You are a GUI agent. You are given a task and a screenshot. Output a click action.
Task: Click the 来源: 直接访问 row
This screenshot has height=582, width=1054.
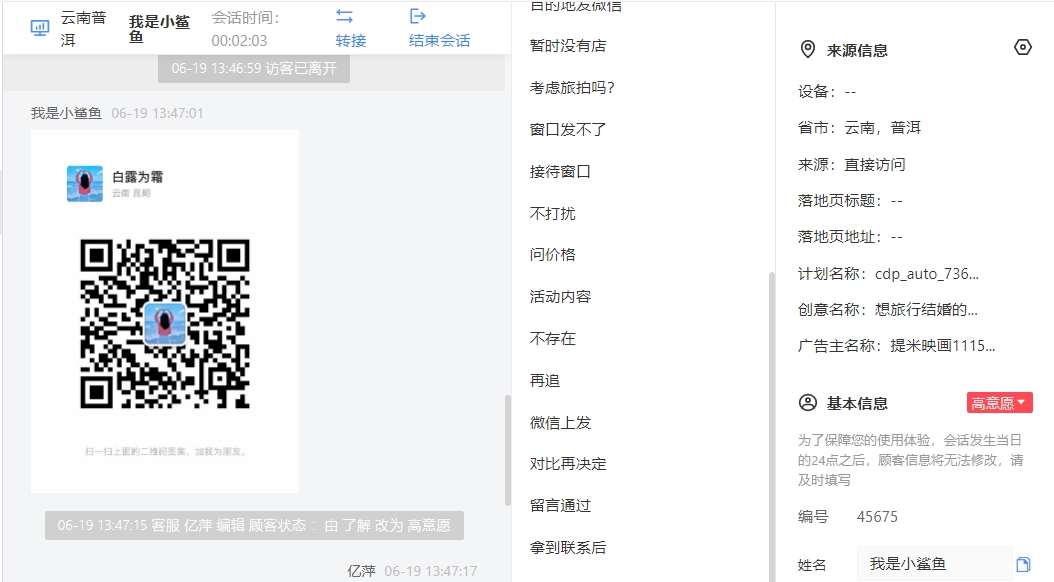[x=851, y=164]
